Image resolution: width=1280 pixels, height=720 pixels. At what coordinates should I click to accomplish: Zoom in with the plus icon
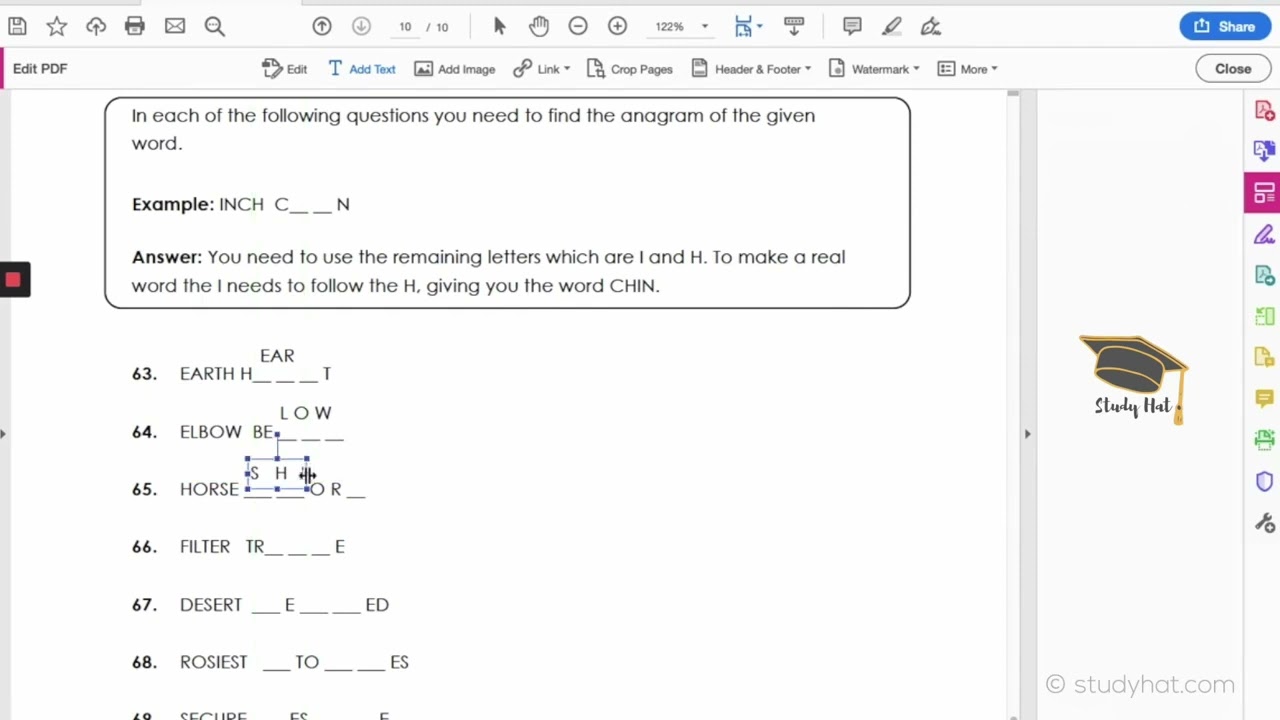[617, 27]
